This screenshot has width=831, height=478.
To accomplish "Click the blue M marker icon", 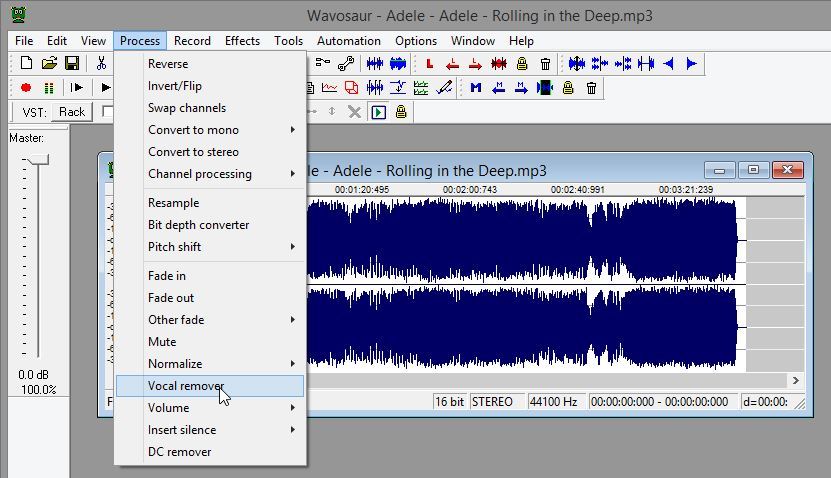I will (476, 87).
